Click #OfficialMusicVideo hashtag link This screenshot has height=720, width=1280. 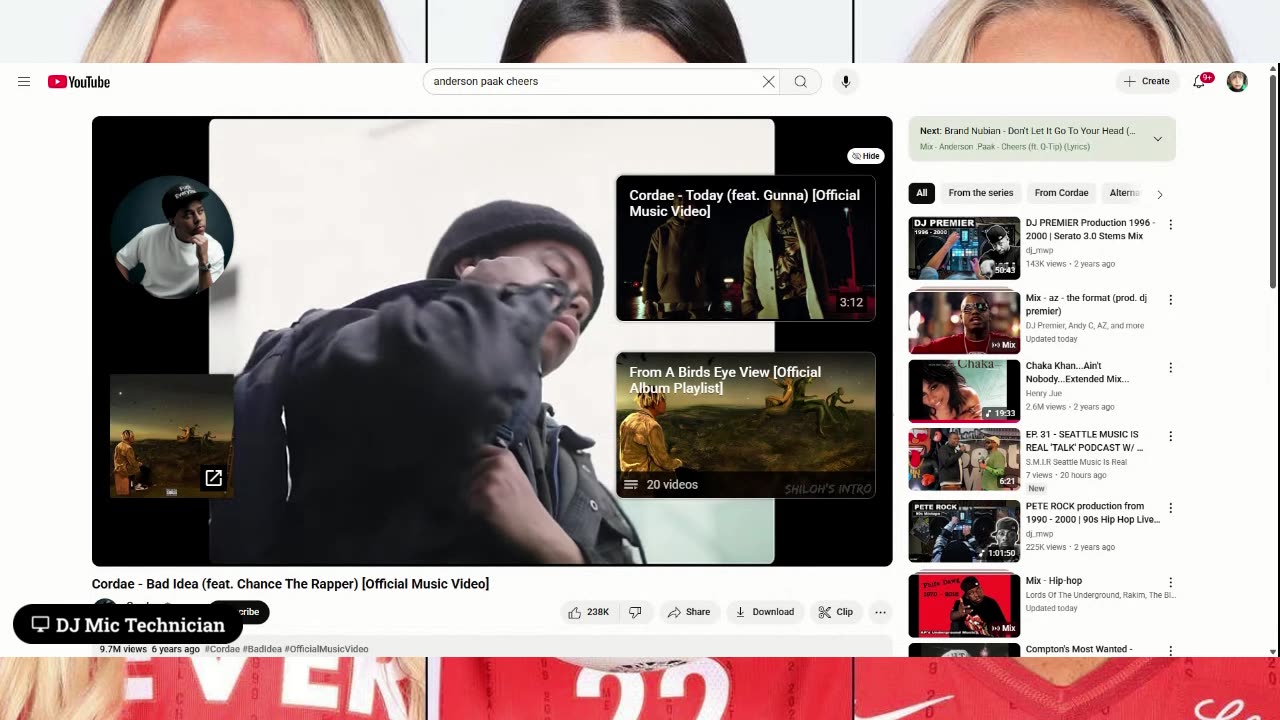pyautogui.click(x=326, y=649)
